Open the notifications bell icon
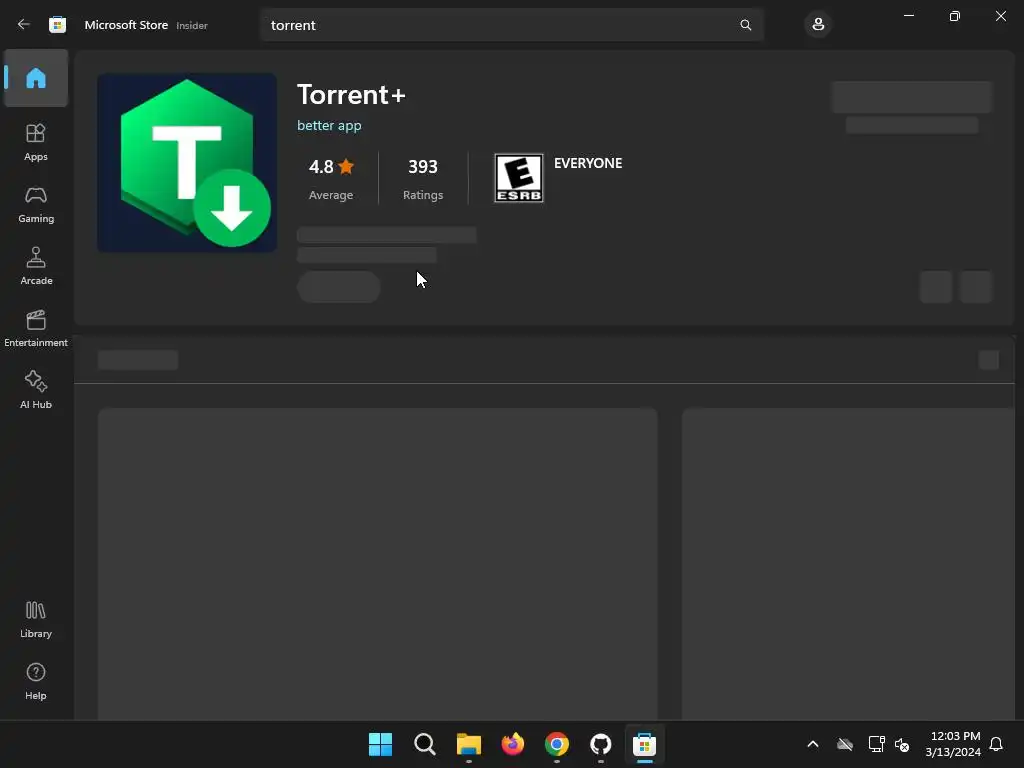The image size is (1024, 768). pyautogui.click(x=996, y=744)
